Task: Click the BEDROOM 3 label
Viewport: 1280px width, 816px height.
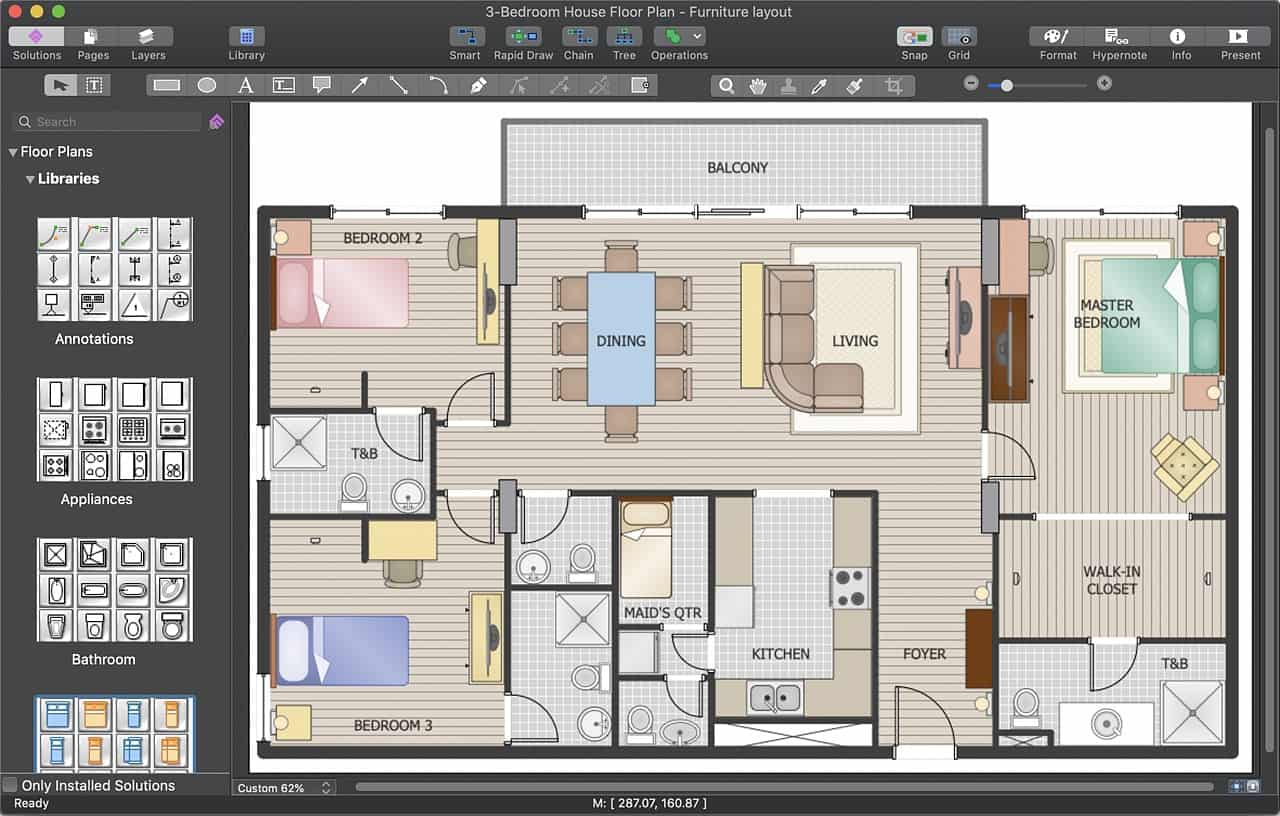Action: (393, 725)
